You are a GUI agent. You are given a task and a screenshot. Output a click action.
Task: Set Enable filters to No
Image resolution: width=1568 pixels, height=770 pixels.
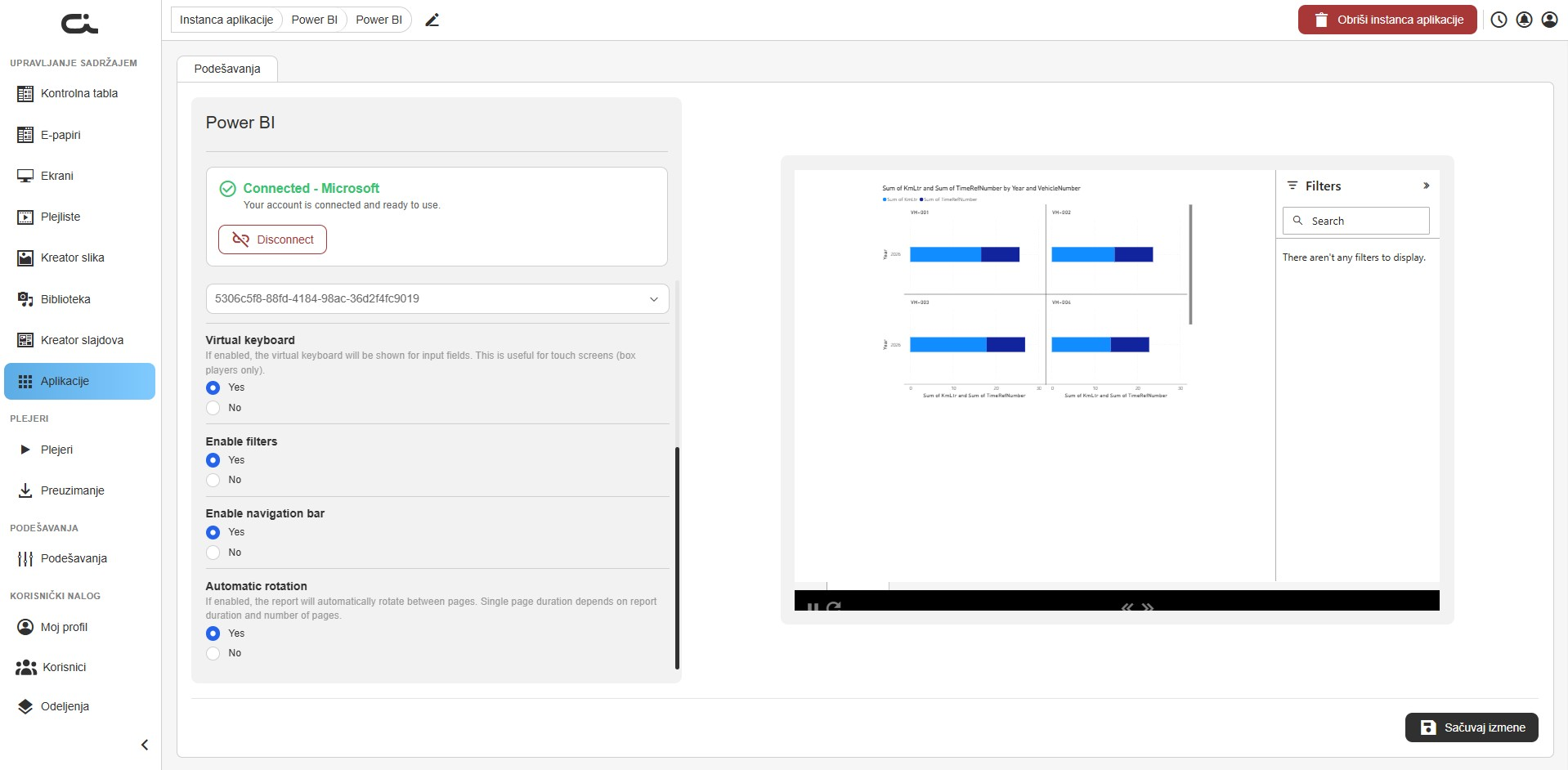tap(213, 480)
